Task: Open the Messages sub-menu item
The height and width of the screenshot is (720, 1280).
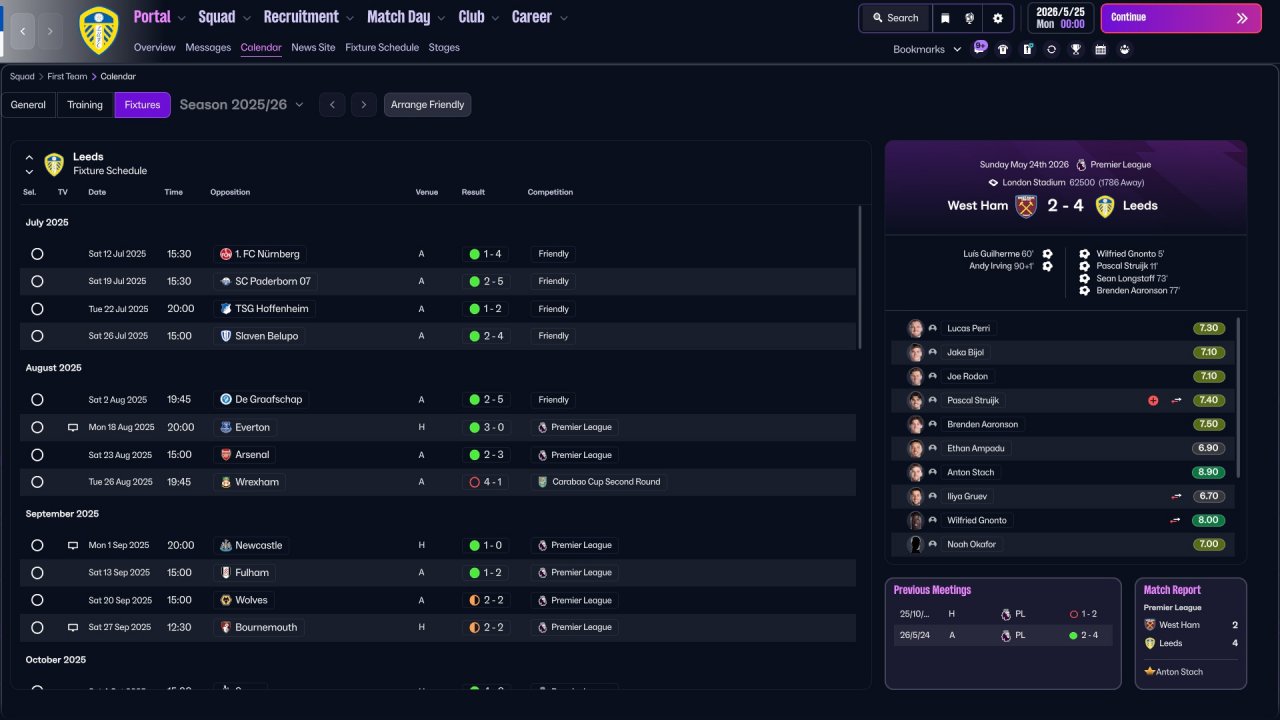Action: [x=208, y=47]
